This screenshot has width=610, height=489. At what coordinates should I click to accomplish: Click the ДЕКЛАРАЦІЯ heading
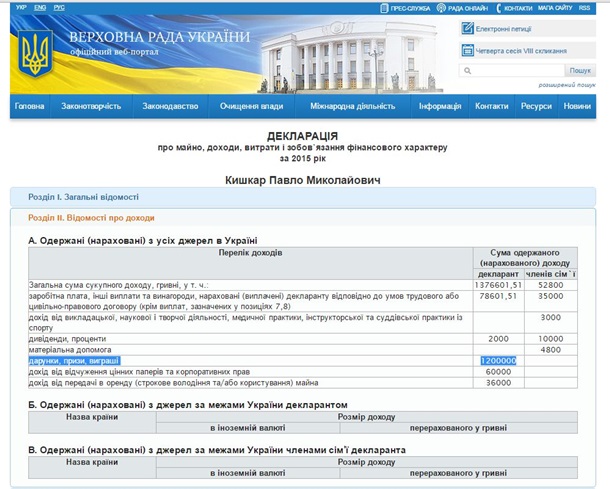(303, 136)
